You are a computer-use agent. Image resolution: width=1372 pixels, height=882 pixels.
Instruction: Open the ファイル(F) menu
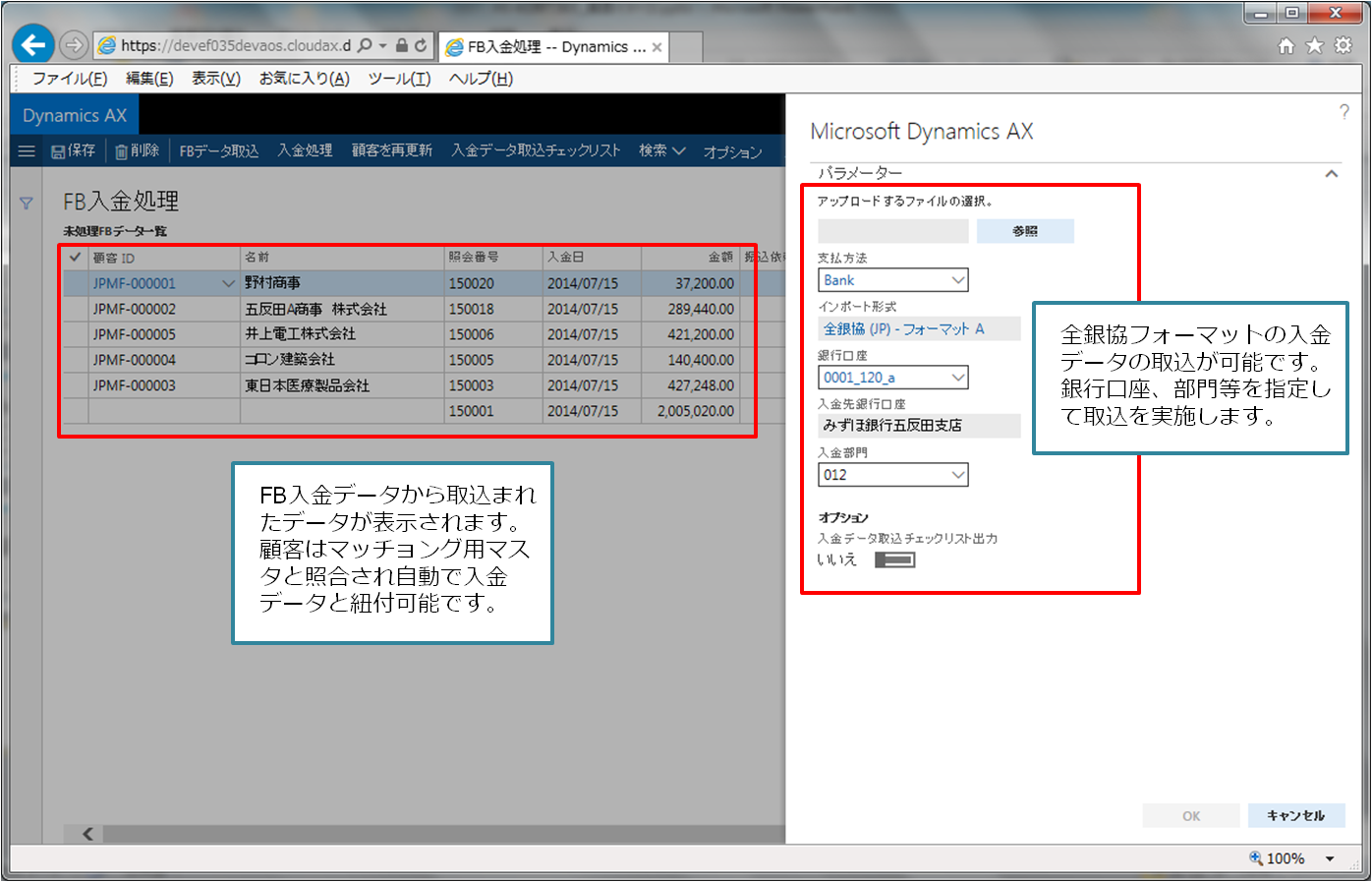pyautogui.click(x=70, y=79)
